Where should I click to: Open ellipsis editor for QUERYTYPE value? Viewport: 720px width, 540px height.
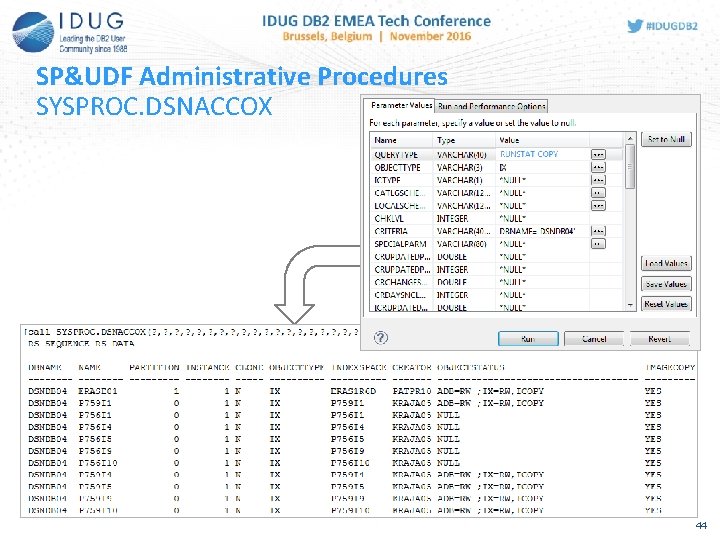click(598, 155)
